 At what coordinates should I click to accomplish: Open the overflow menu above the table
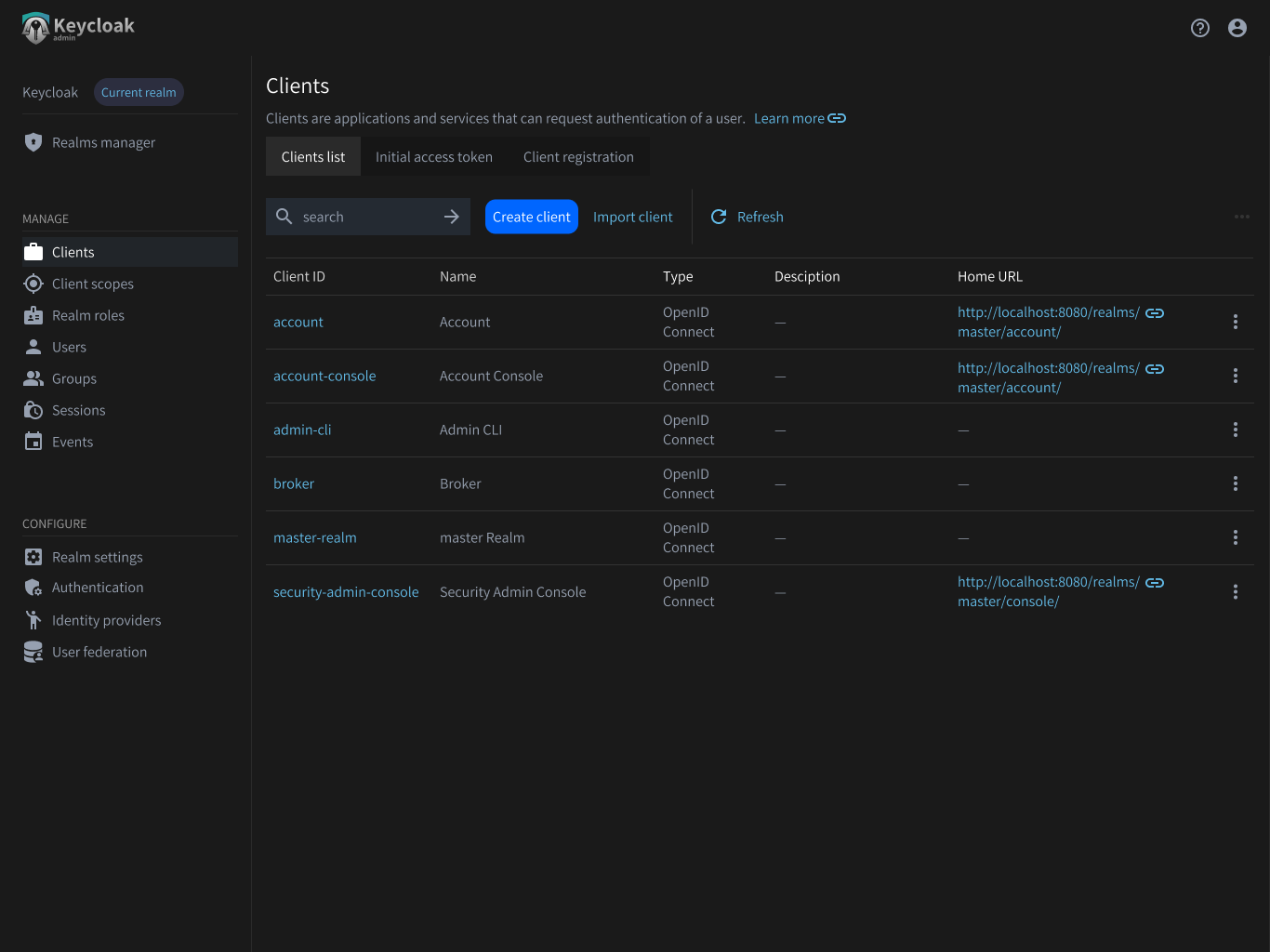(1242, 217)
